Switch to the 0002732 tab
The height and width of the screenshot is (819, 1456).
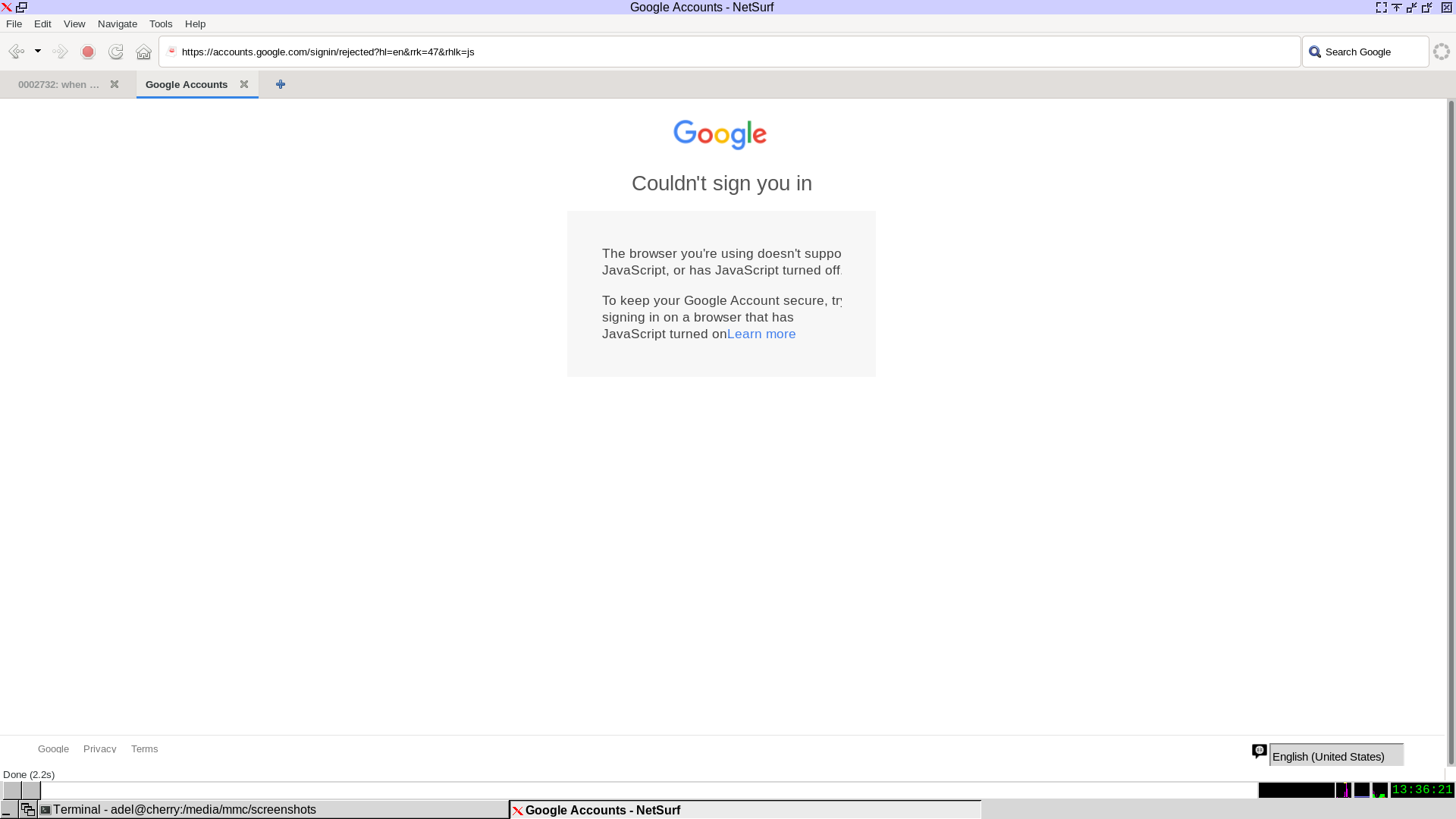pos(59,84)
